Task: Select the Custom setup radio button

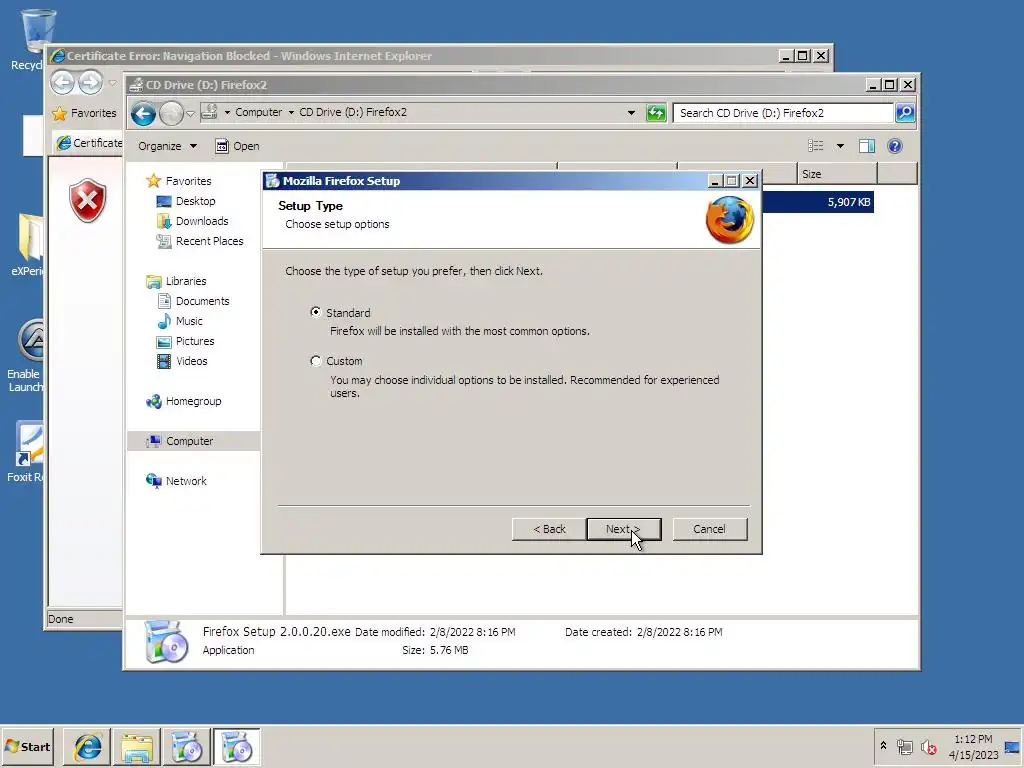Action: [x=316, y=360]
